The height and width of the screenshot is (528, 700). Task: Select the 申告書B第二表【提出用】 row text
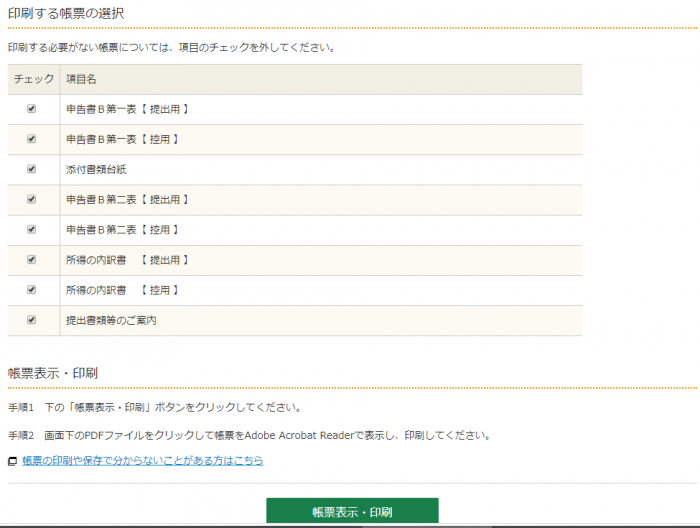click(127, 200)
